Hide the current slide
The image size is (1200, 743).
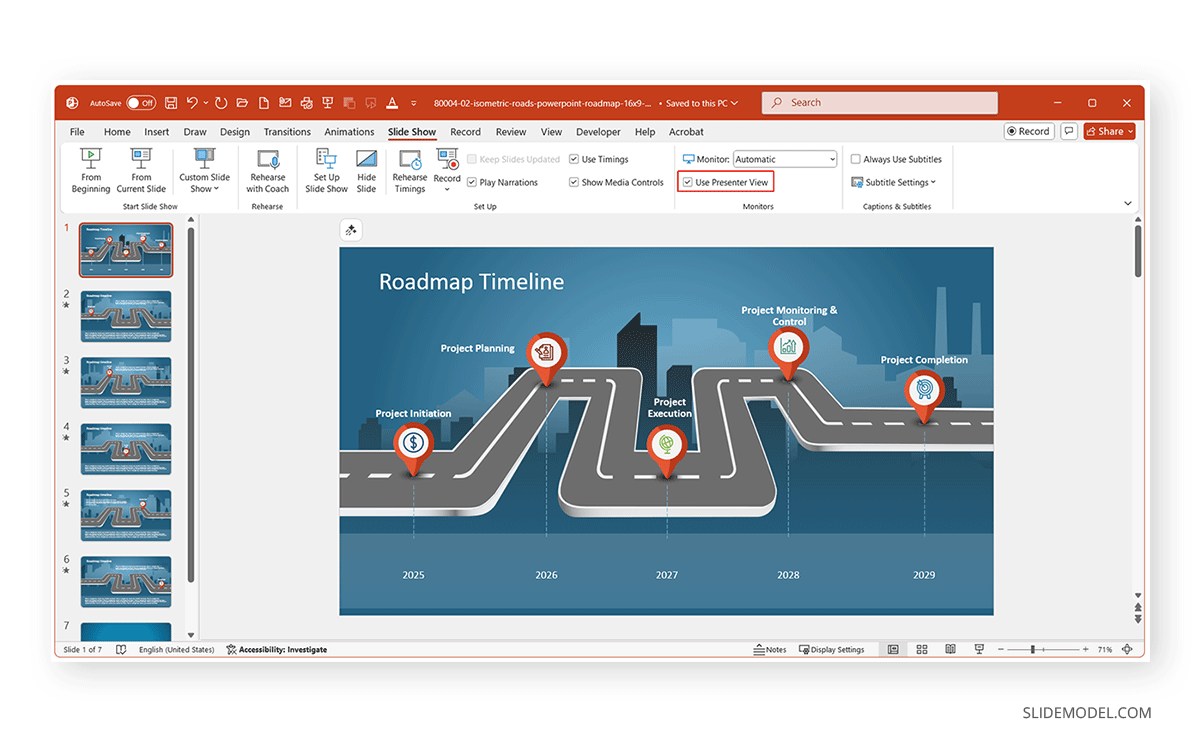click(x=366, y=170)
